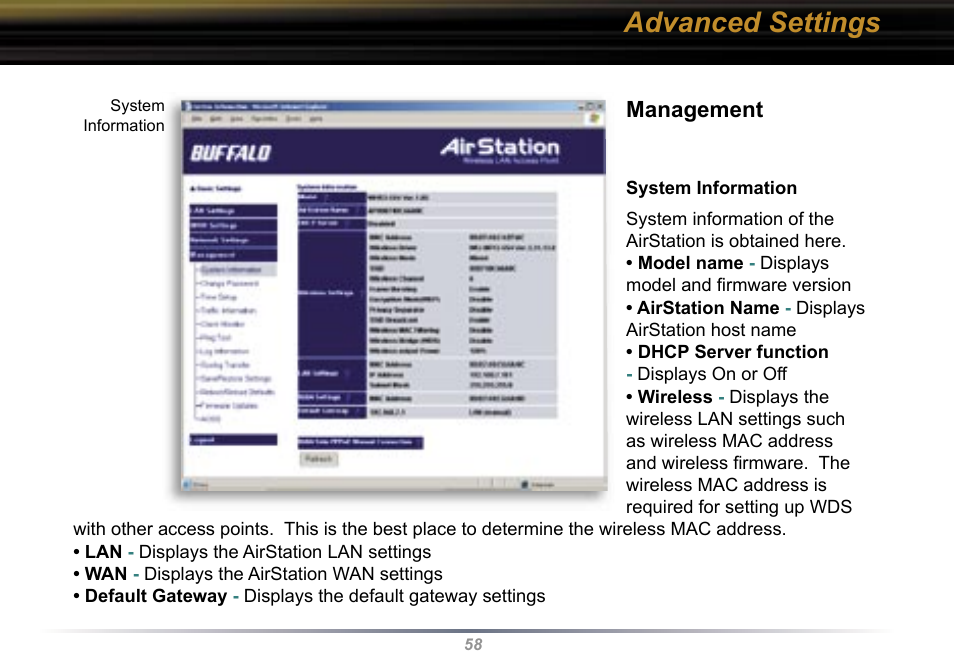Click the help mark beside the Model row
The image size is (954, 661).
point(326,197)
